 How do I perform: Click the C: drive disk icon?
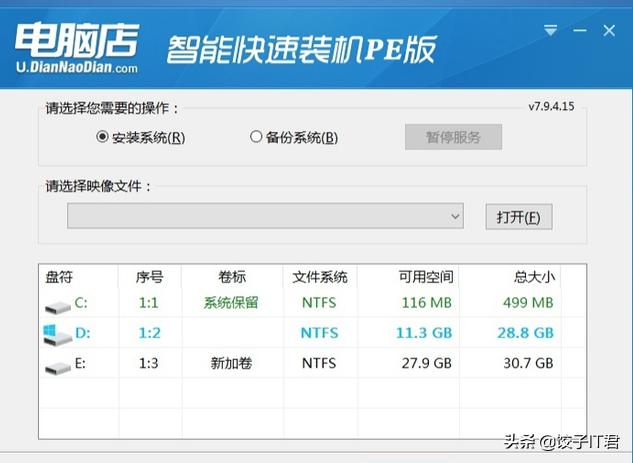[x=58, y=308]
